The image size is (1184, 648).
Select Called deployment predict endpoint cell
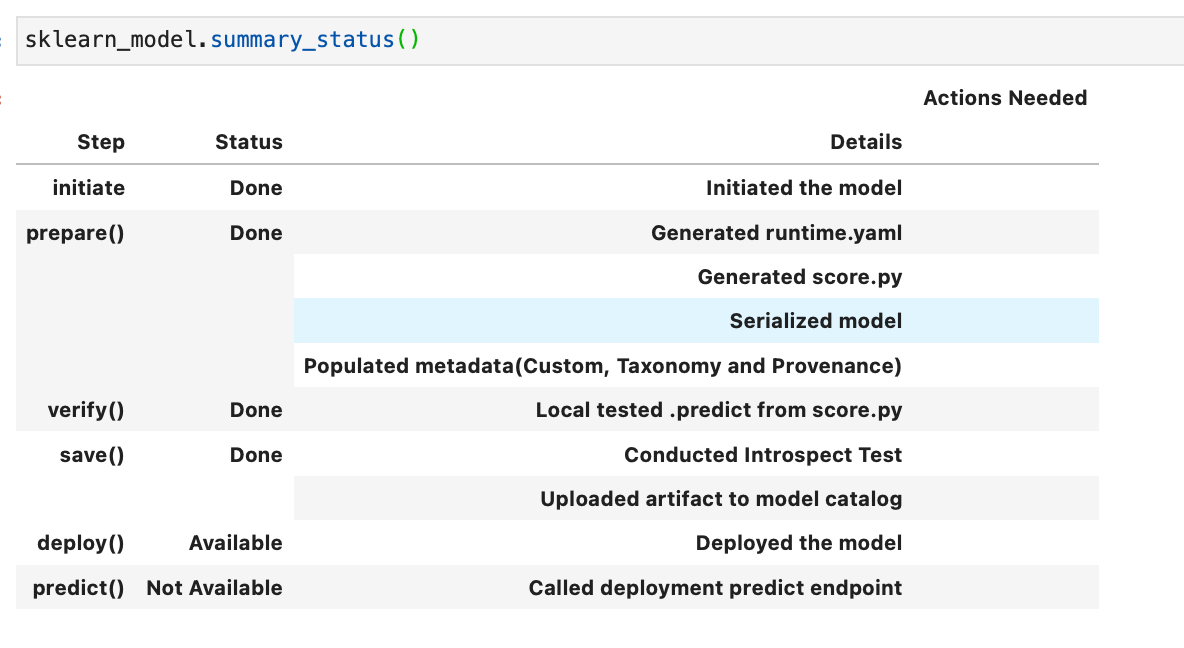[x=714, y=588]
